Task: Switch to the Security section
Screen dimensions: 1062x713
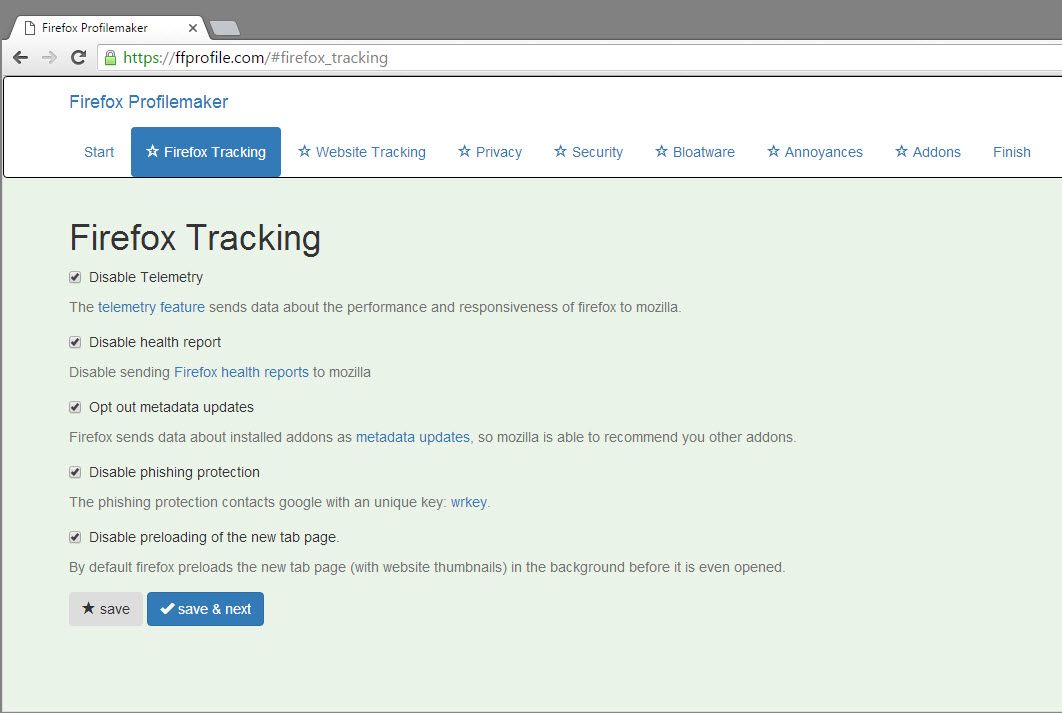Action: tap(588, 152)
